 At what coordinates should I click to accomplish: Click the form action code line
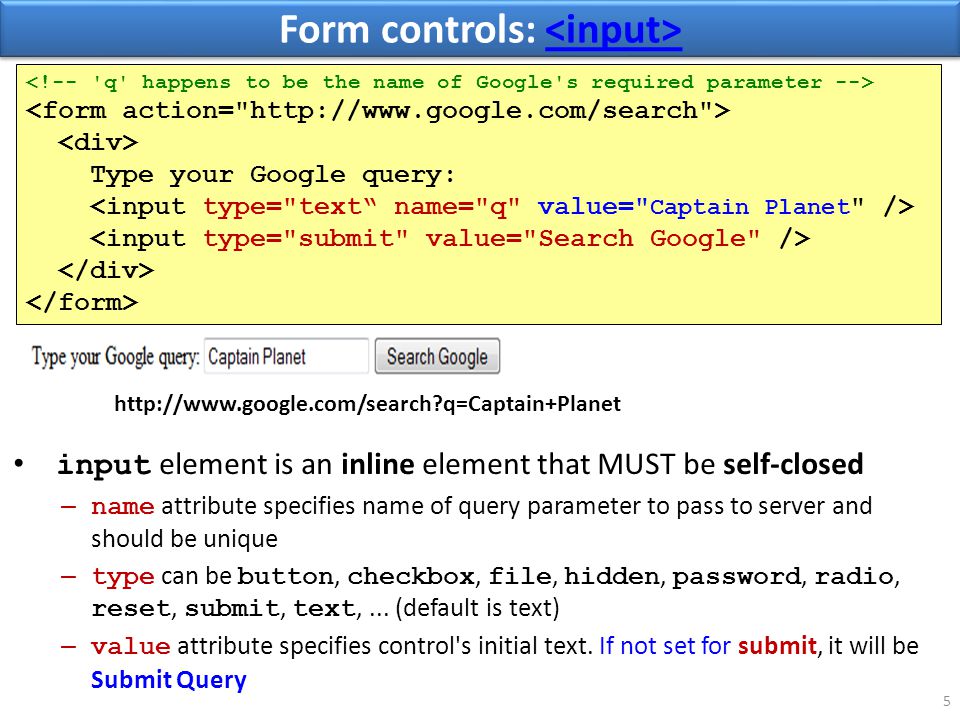click(x=378, y=111)
